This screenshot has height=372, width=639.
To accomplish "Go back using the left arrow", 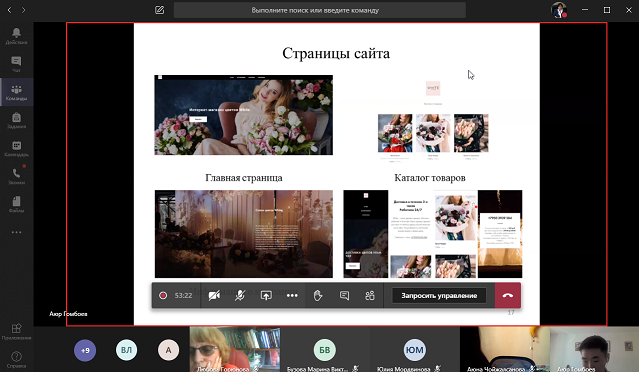I will [10, 10].
